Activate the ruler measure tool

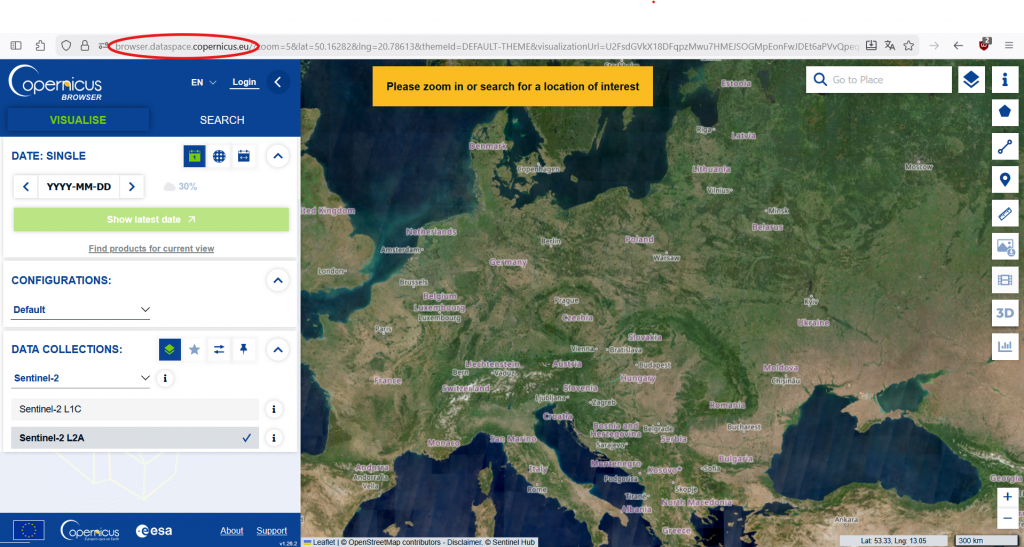pos(1005,213)
